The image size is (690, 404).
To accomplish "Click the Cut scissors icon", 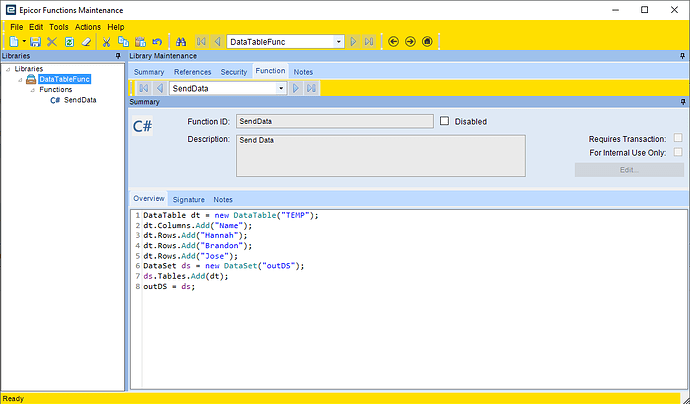I will coord(106,42).
